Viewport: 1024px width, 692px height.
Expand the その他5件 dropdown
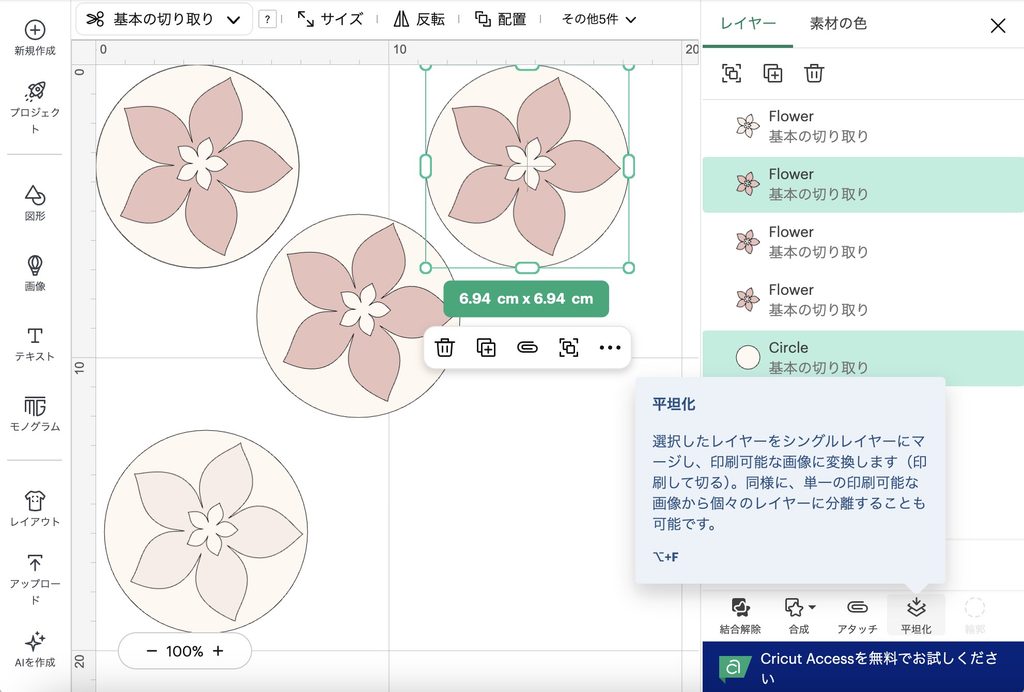click(x=599, y=20)
